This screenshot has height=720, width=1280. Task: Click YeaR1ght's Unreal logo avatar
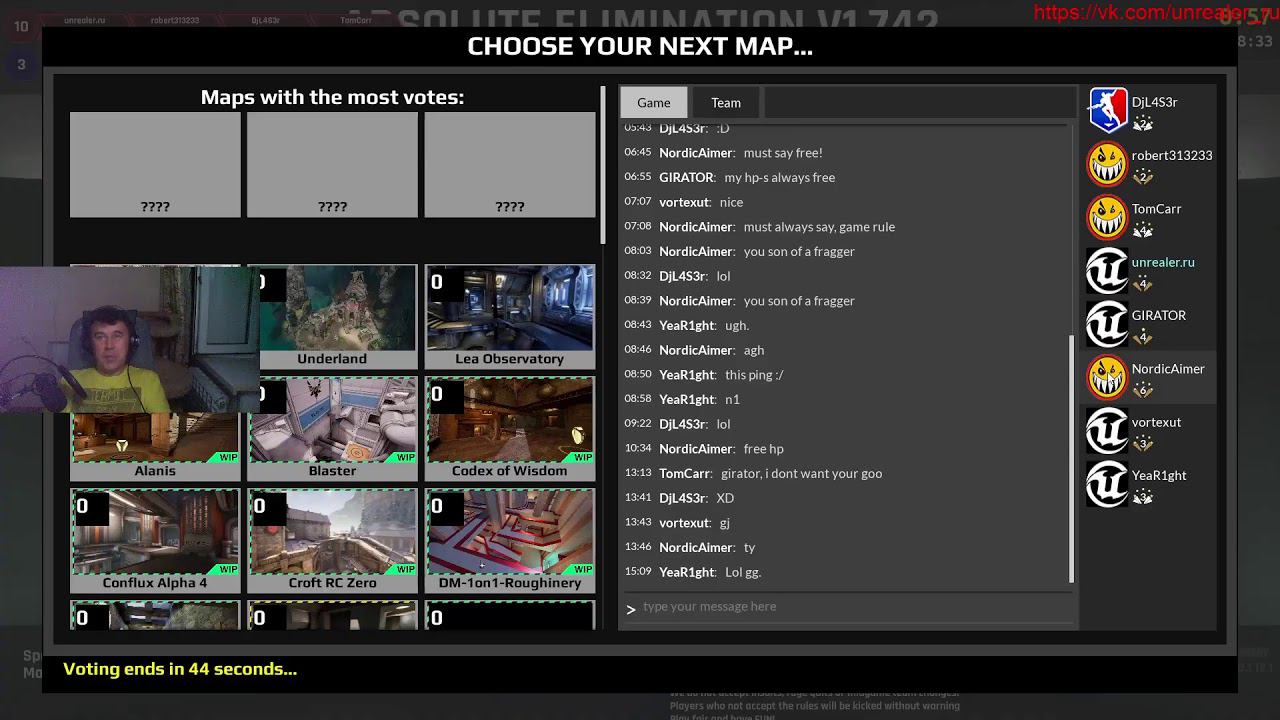1107,483
